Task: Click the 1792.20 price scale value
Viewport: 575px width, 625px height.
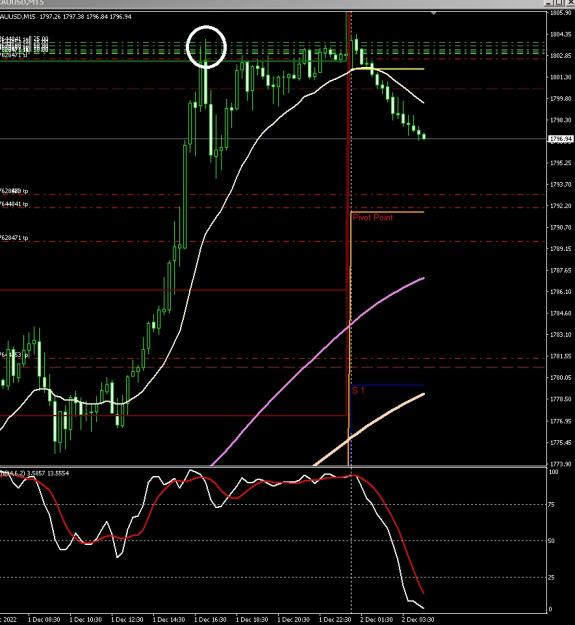Action: point(560,206)
